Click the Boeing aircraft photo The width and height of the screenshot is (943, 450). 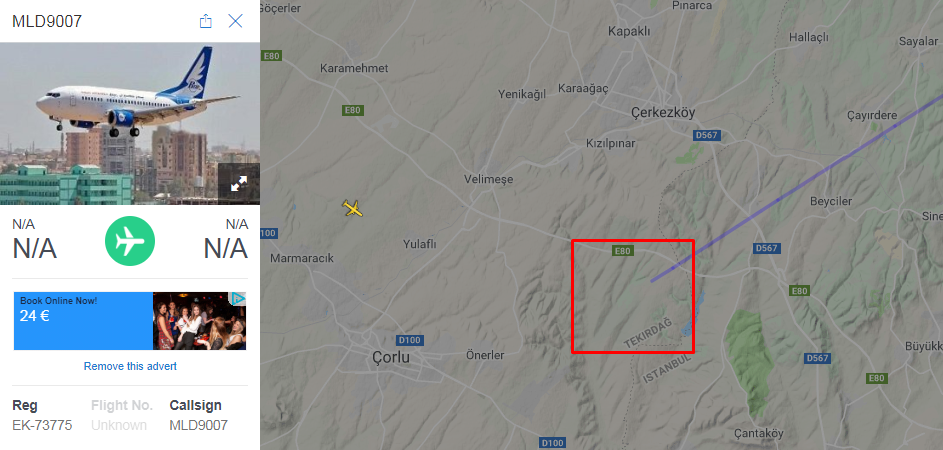tap(130, 123)
